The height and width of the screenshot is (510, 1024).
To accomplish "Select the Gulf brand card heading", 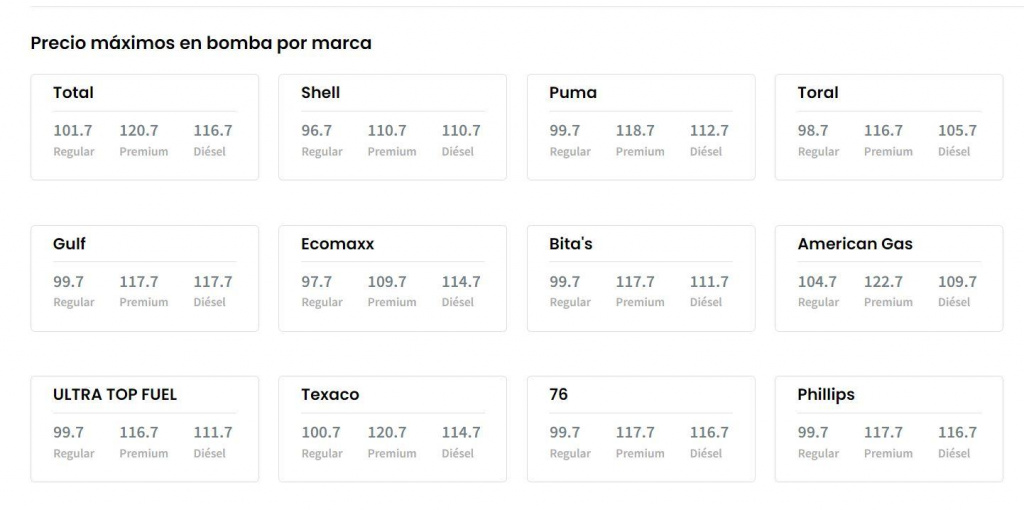I will [69, 244].
